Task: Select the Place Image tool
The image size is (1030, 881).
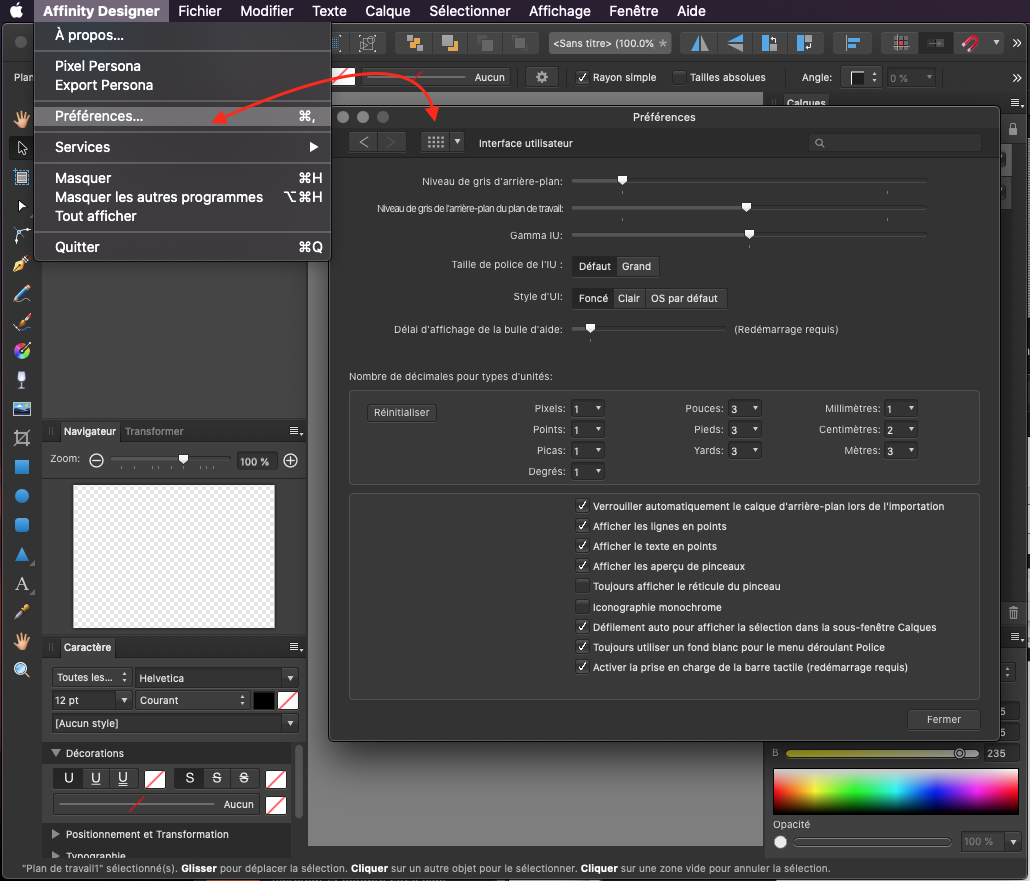Action: 22,409
